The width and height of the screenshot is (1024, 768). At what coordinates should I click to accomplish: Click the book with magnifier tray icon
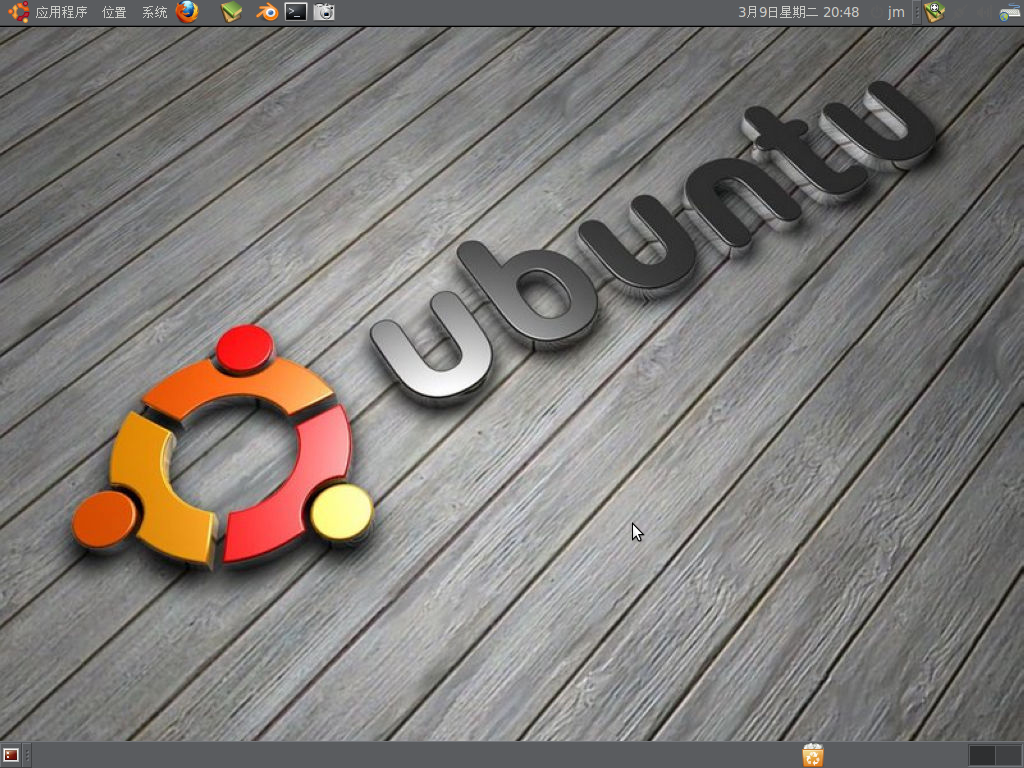(x=935, y=12)
